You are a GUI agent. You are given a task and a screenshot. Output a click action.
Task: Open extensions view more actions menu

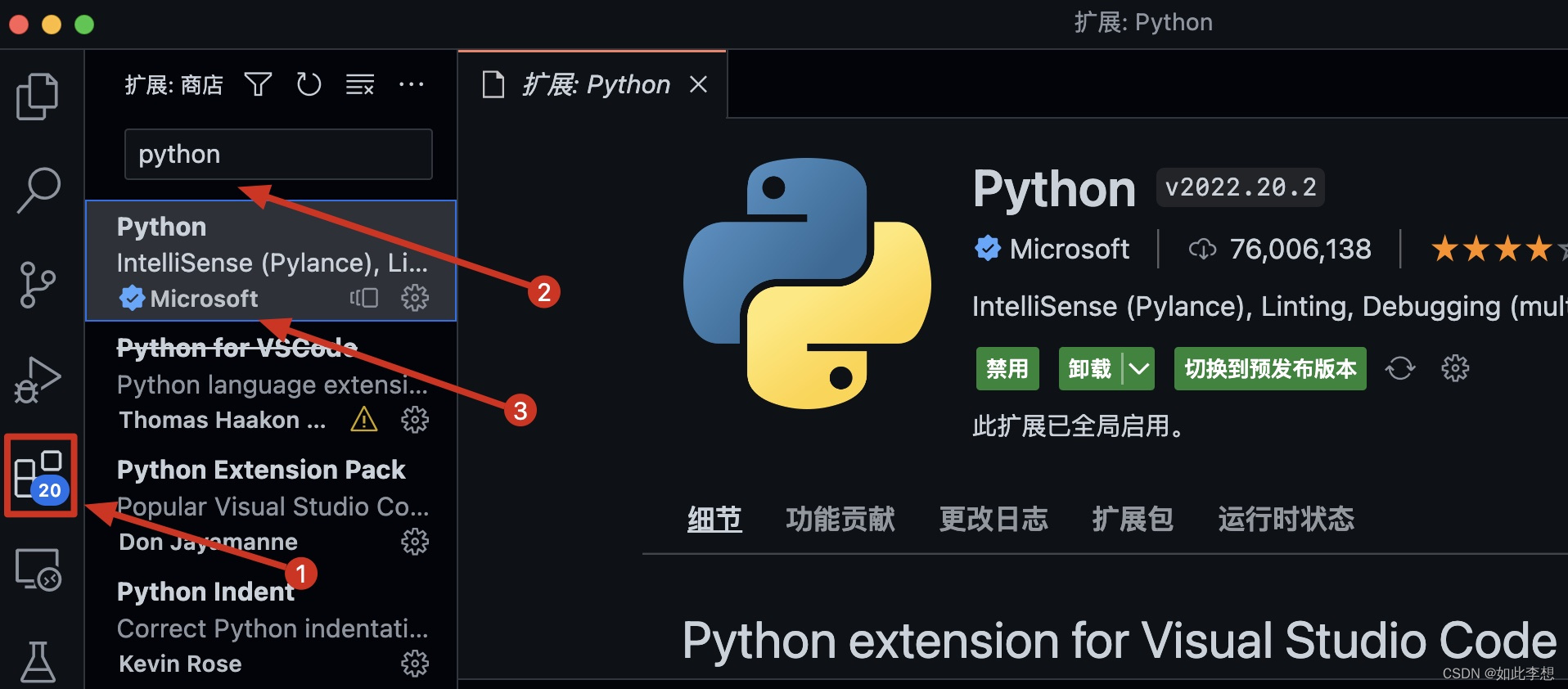(x=411, y=84)
